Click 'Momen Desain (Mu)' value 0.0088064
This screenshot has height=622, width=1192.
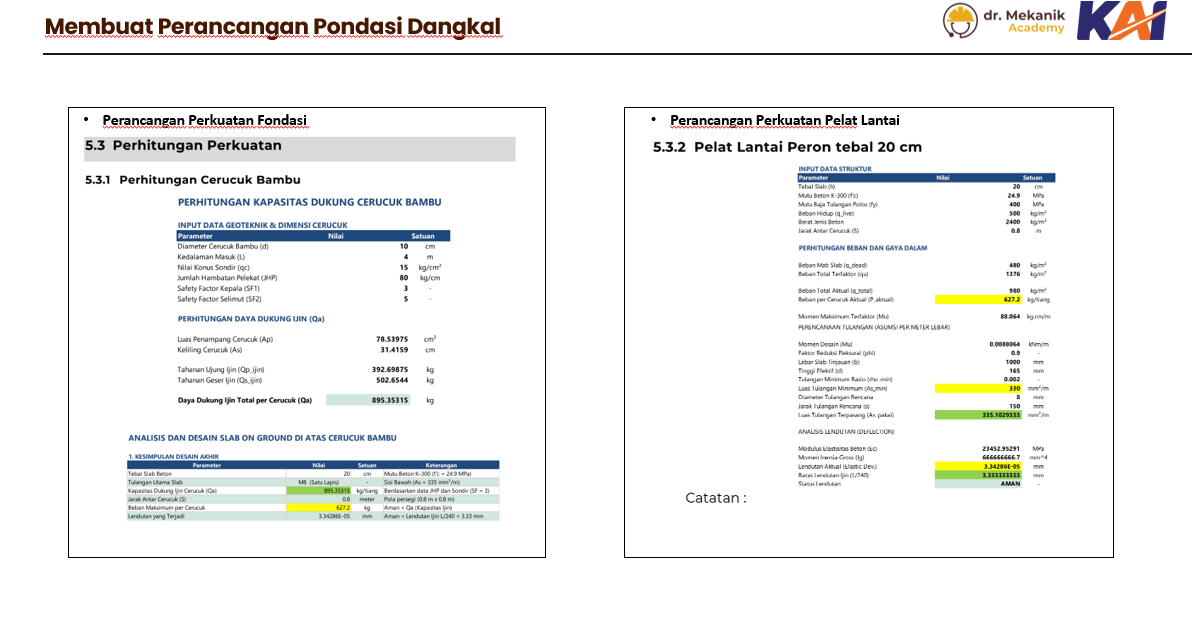(1005, 344)
